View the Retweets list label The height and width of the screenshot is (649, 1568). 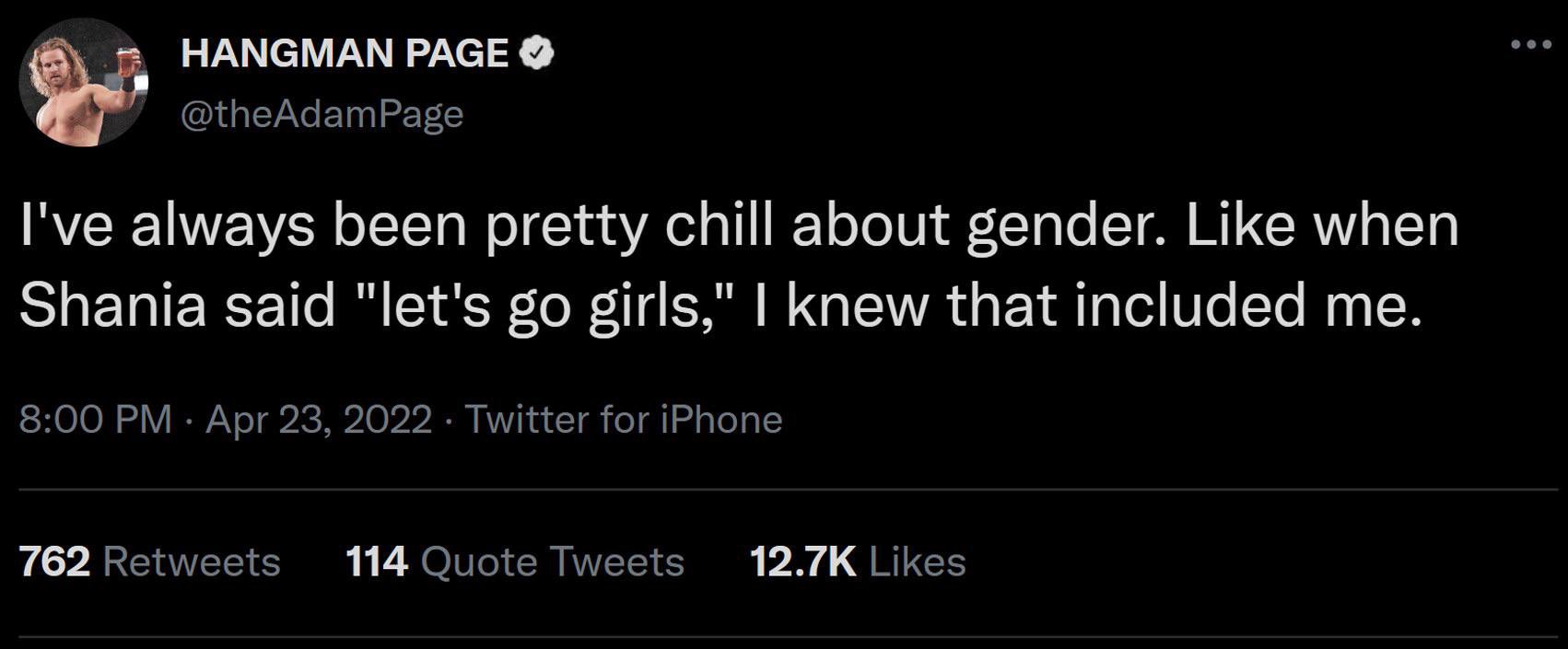click(x=192, y=562)
